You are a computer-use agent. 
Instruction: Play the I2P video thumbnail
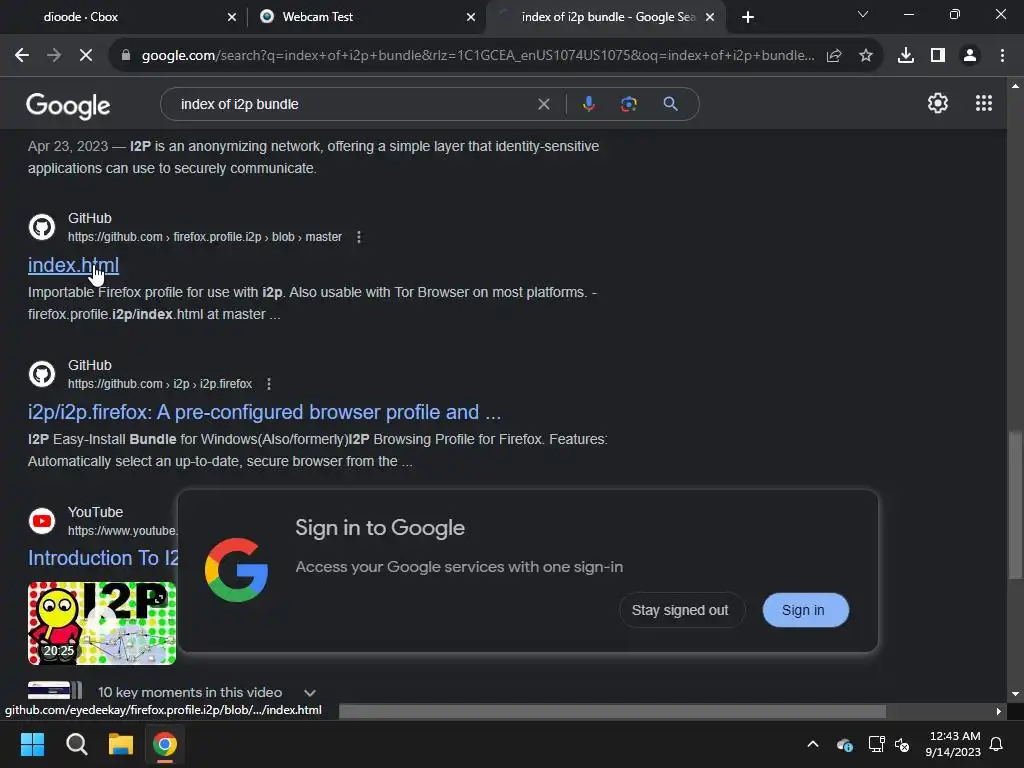[x=102, y=623]
